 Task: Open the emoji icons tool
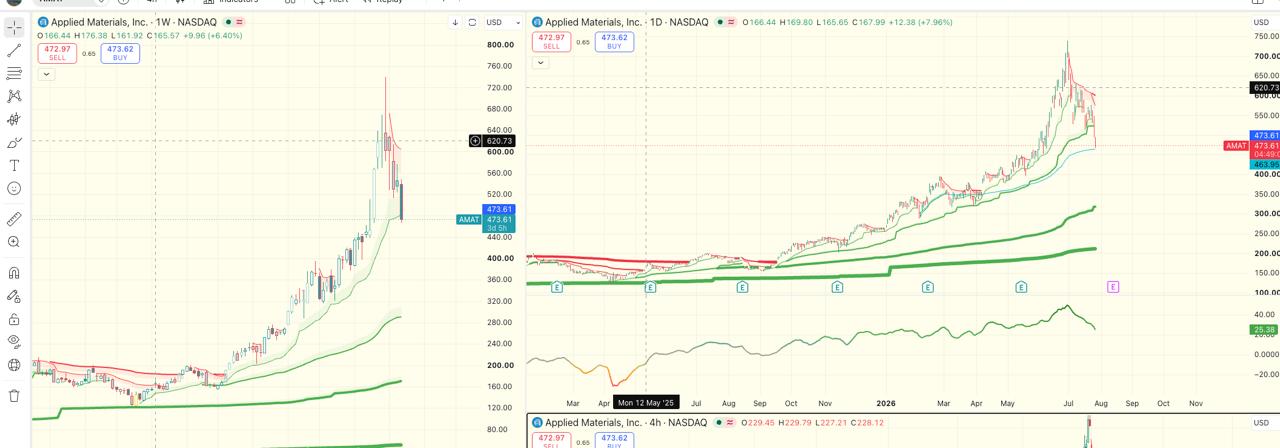(14, 188)
